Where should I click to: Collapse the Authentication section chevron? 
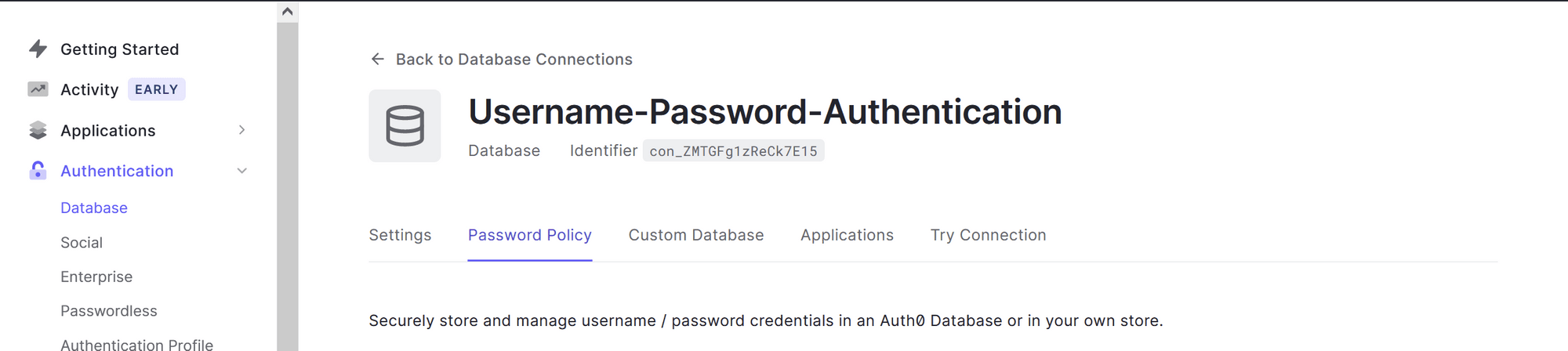click(242, 171)
